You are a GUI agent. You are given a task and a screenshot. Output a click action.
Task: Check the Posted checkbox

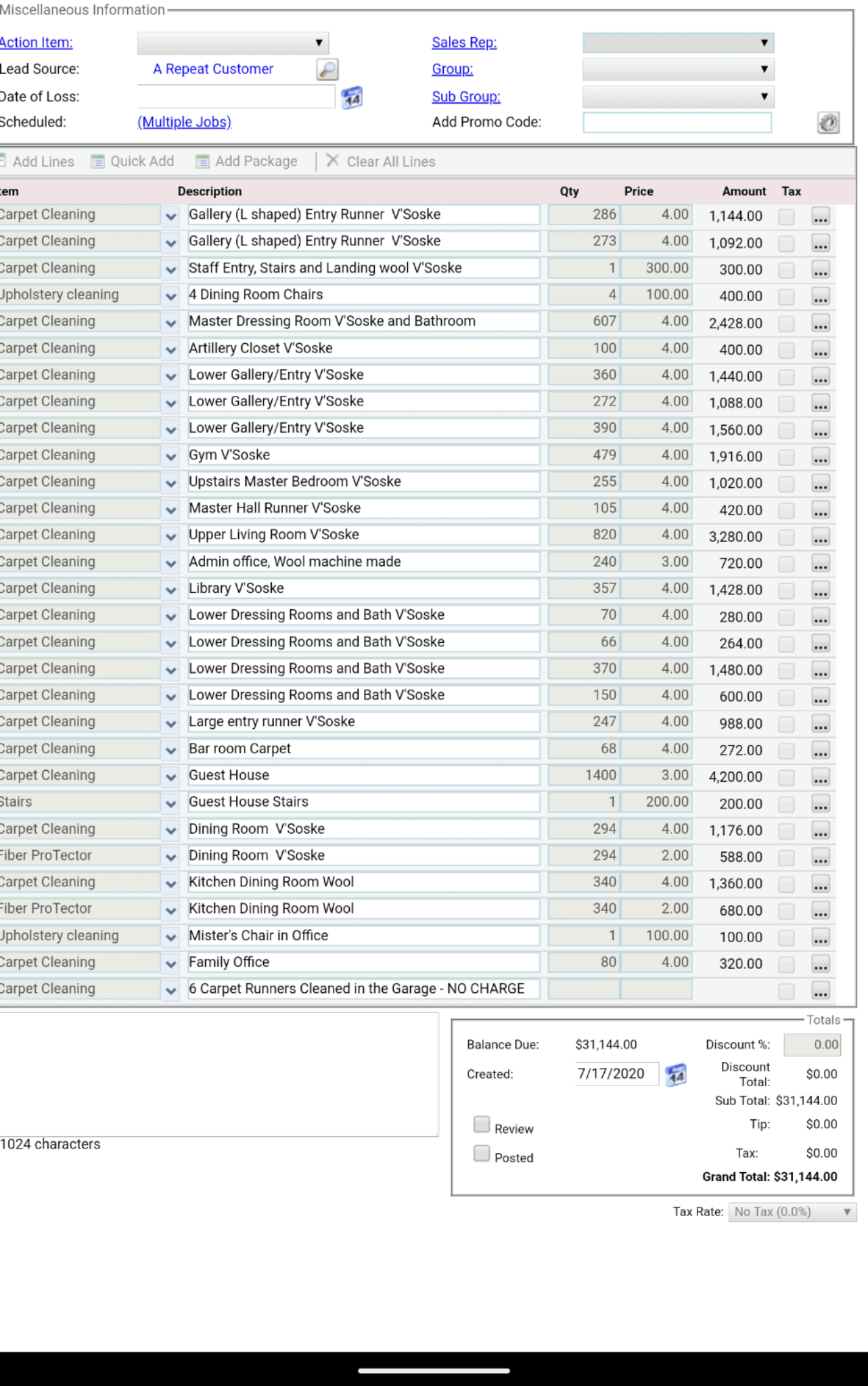point(482,1154)
